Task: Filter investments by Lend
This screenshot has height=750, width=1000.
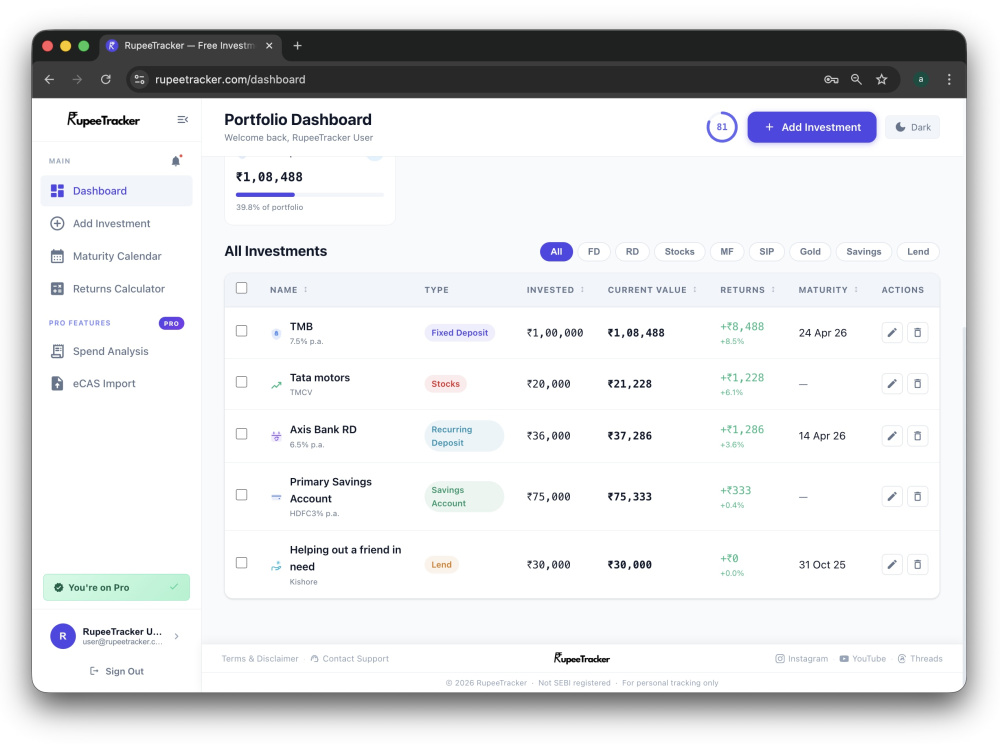Action: click(x=918, y=251)
